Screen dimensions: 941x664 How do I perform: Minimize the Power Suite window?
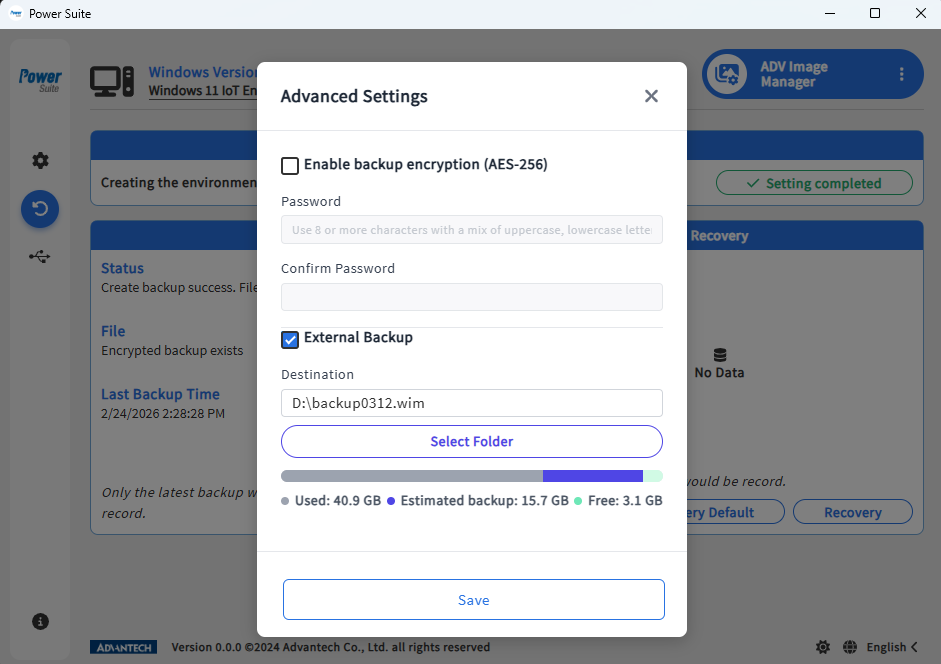coord(830,13)
